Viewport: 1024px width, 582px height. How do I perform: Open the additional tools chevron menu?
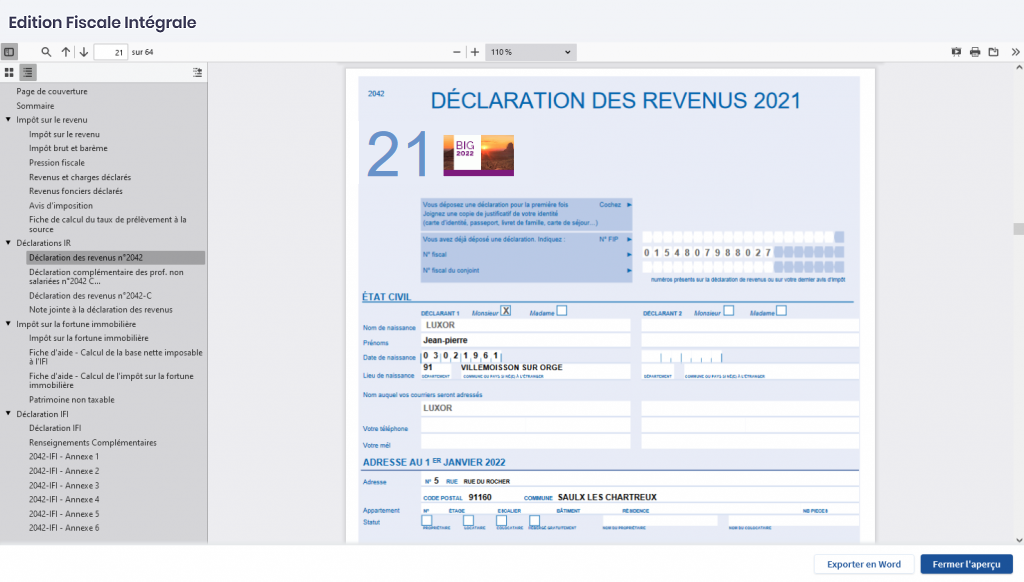1016,52
